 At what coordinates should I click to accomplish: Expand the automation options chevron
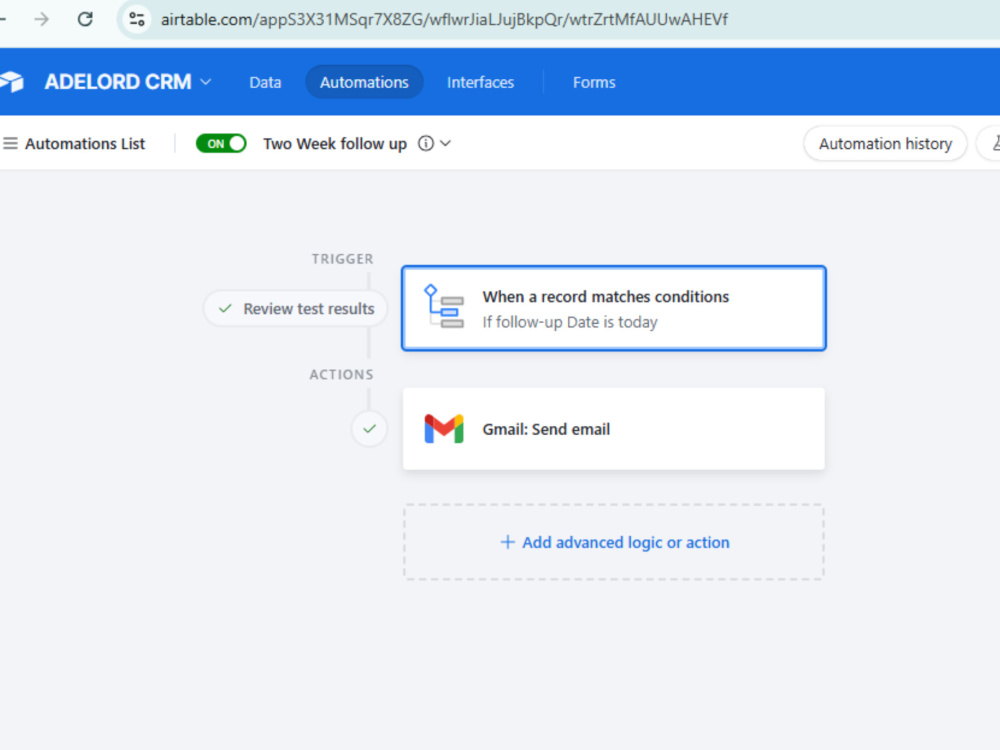[446, 143]
